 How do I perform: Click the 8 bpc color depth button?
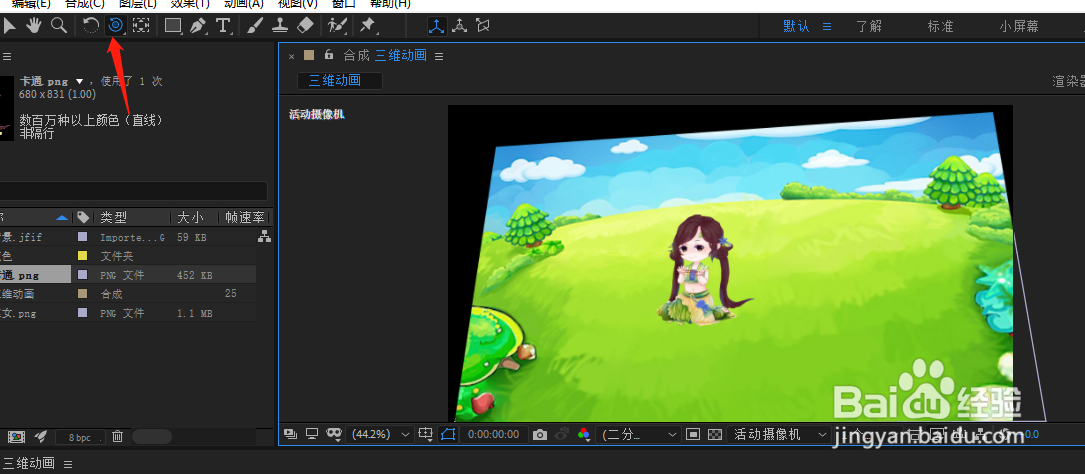80,437
